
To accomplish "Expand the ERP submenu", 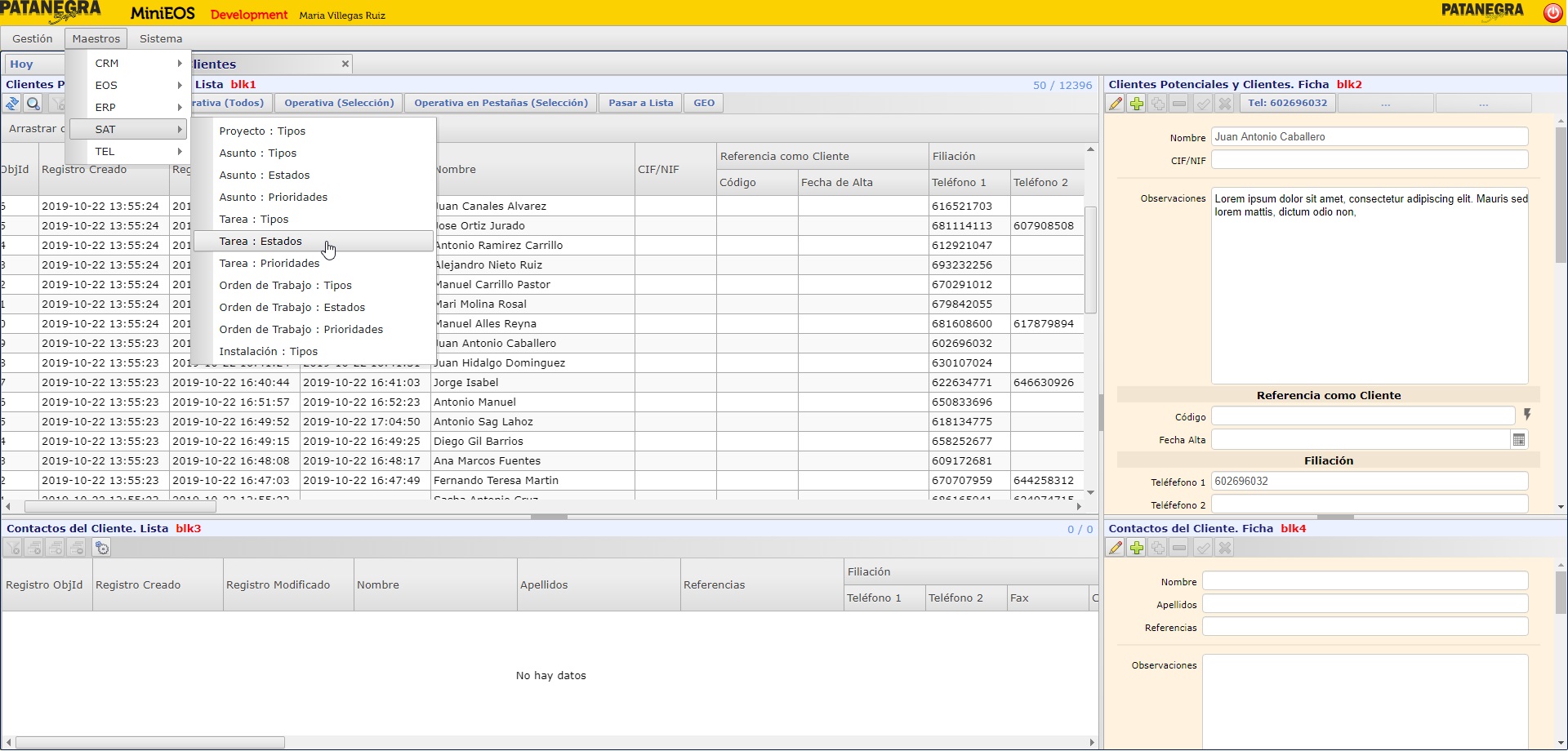I will [129, 107].
